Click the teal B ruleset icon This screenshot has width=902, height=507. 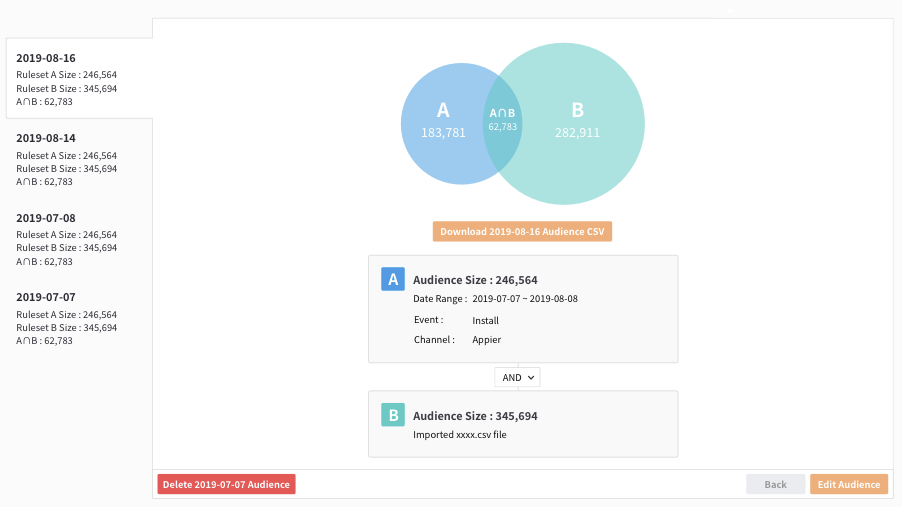(393, 415)
